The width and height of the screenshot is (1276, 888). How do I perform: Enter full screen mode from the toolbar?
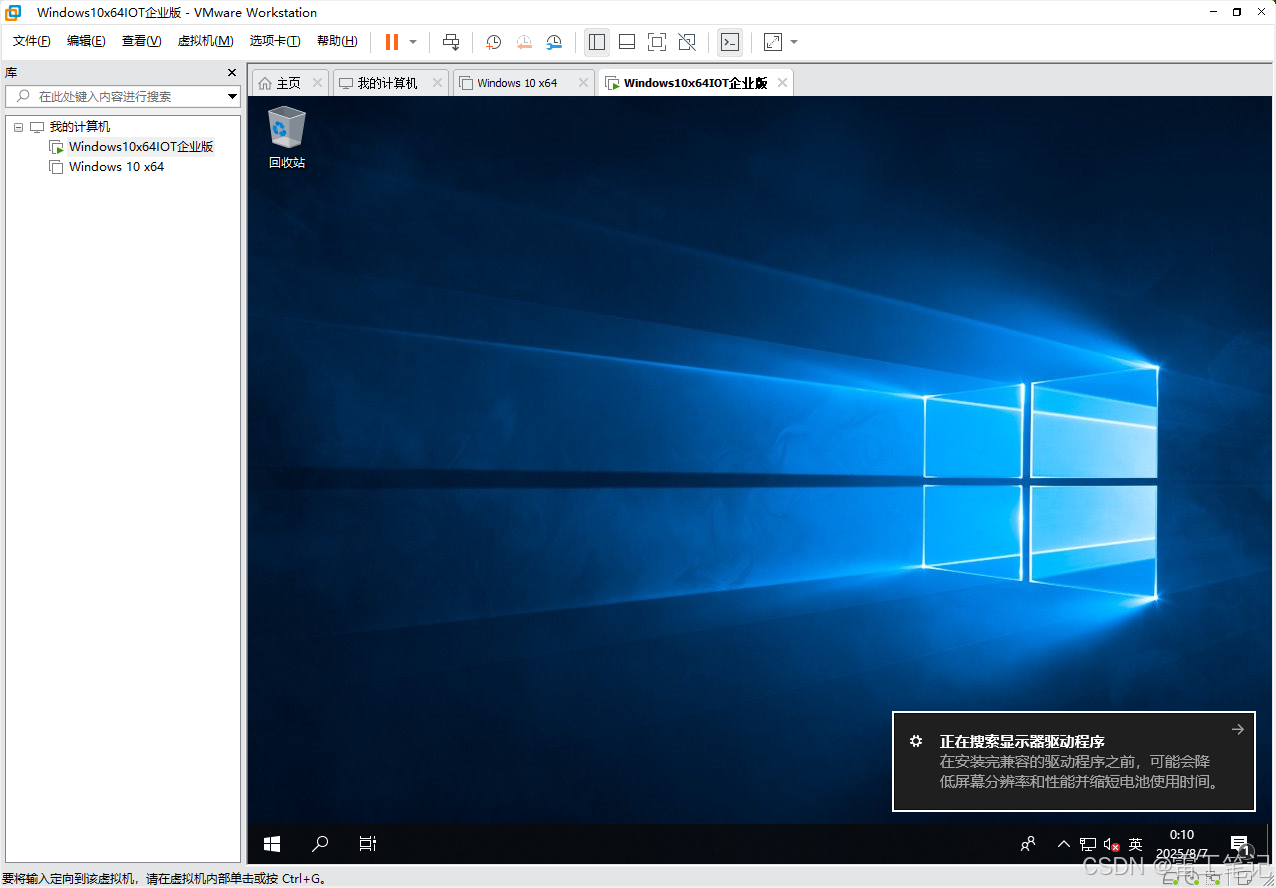(x=657, y=42)
